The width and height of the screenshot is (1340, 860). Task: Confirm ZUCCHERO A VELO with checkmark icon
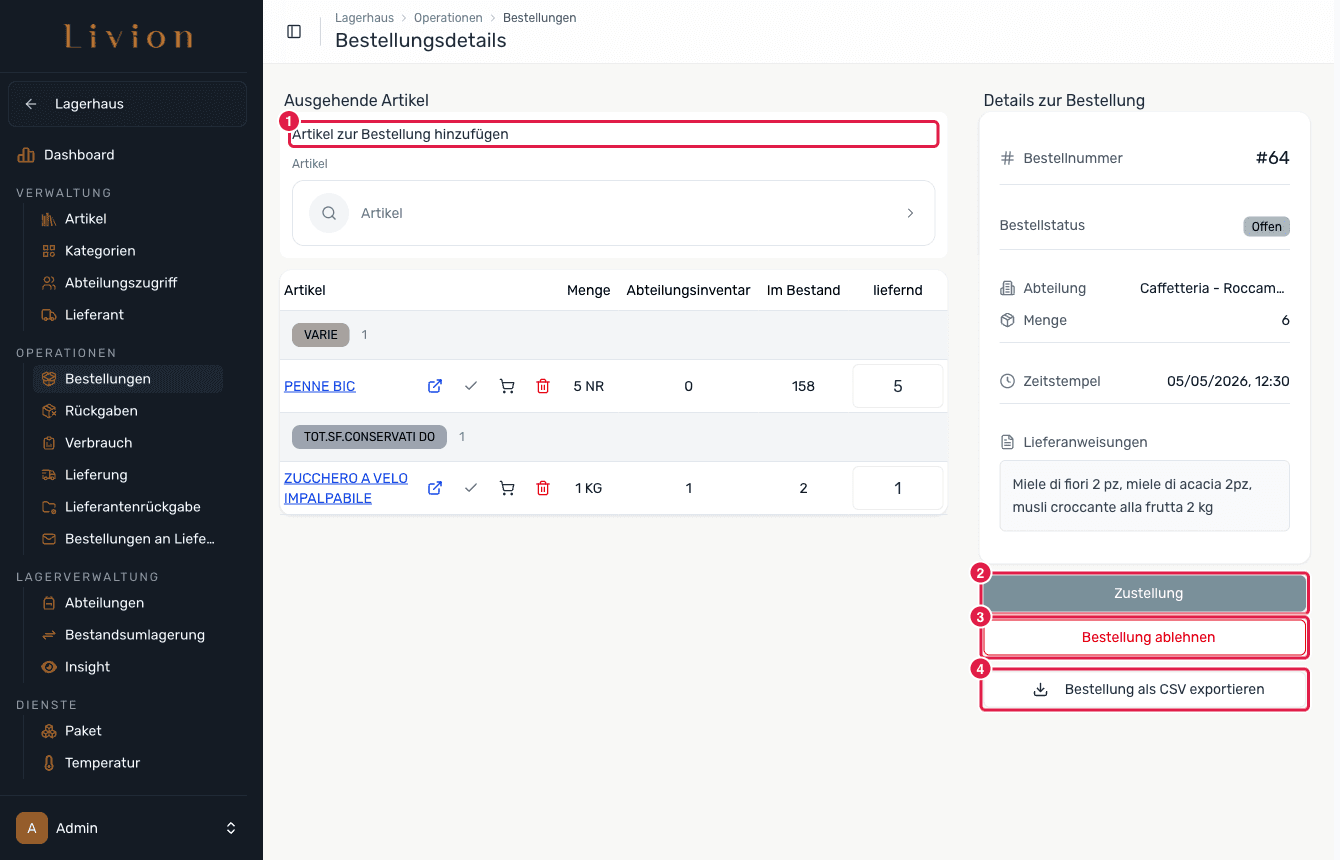click(471, 488)
